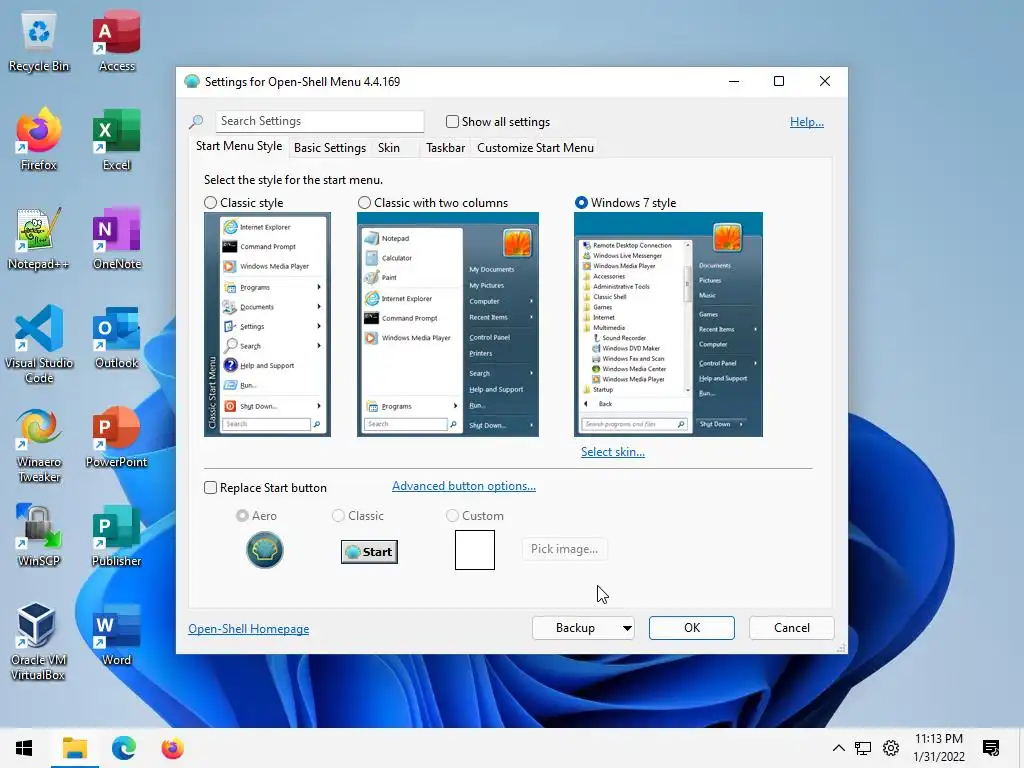Launch OneNote from the desktop

tap(117, 238)
